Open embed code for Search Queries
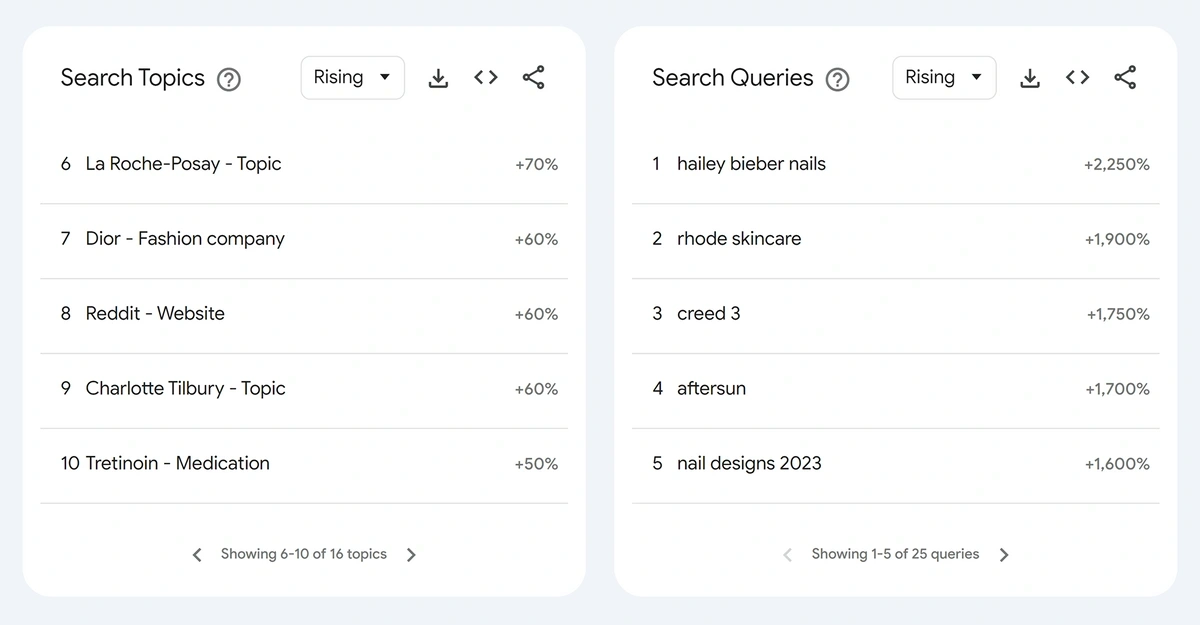 point(1077,78)
